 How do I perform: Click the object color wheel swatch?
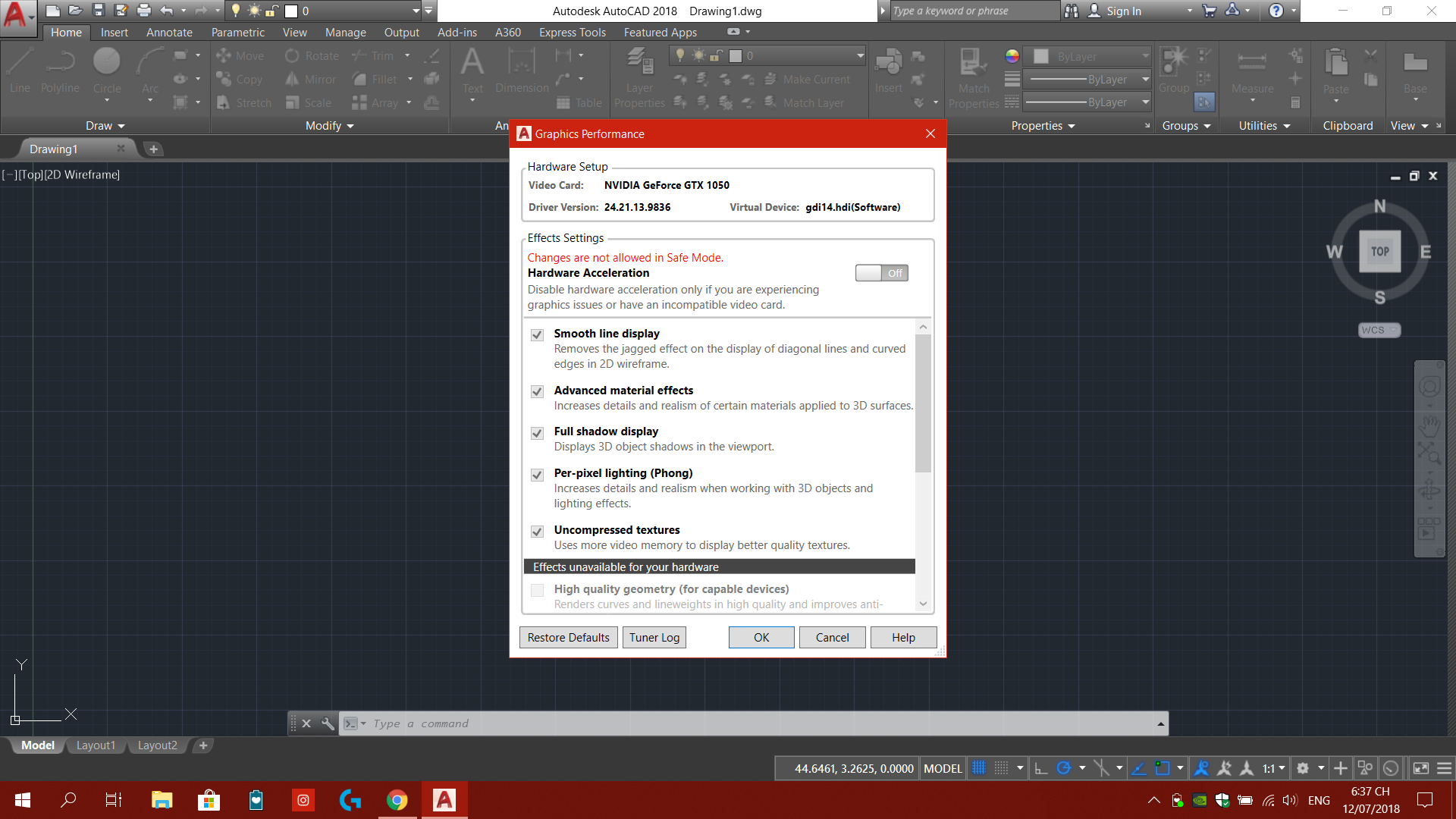coord(1011,55)
